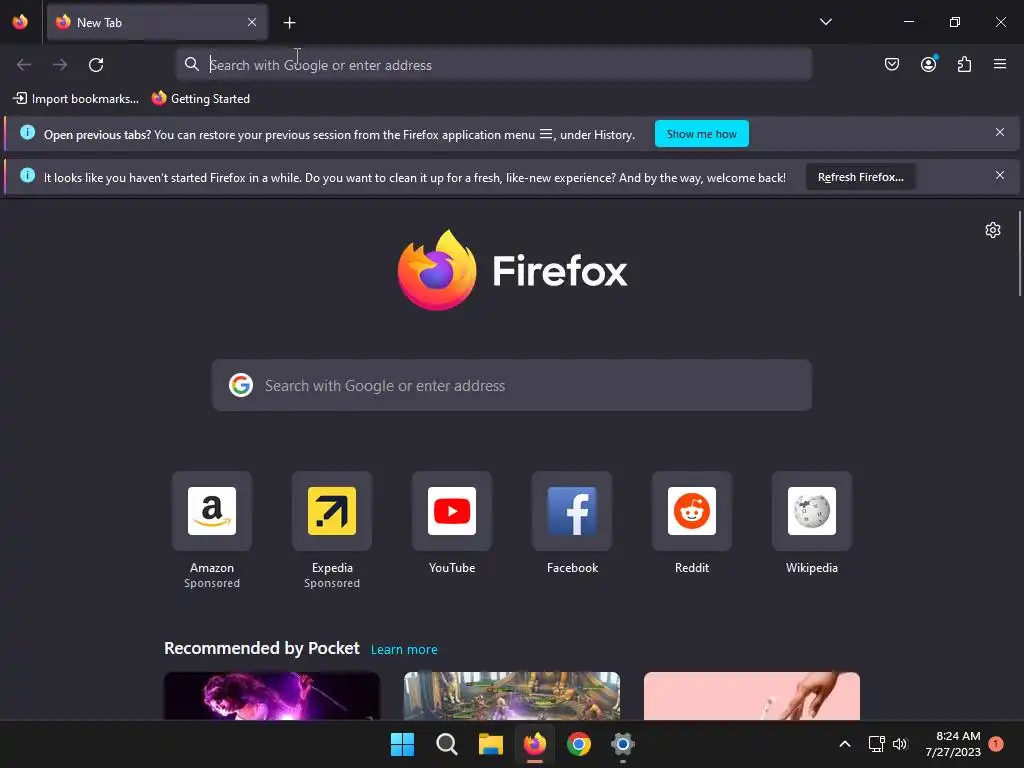The width and height of the screenshot is (1024, 768).
Task: Click the page vertical scrollbar
Action: coord(1019,253)
